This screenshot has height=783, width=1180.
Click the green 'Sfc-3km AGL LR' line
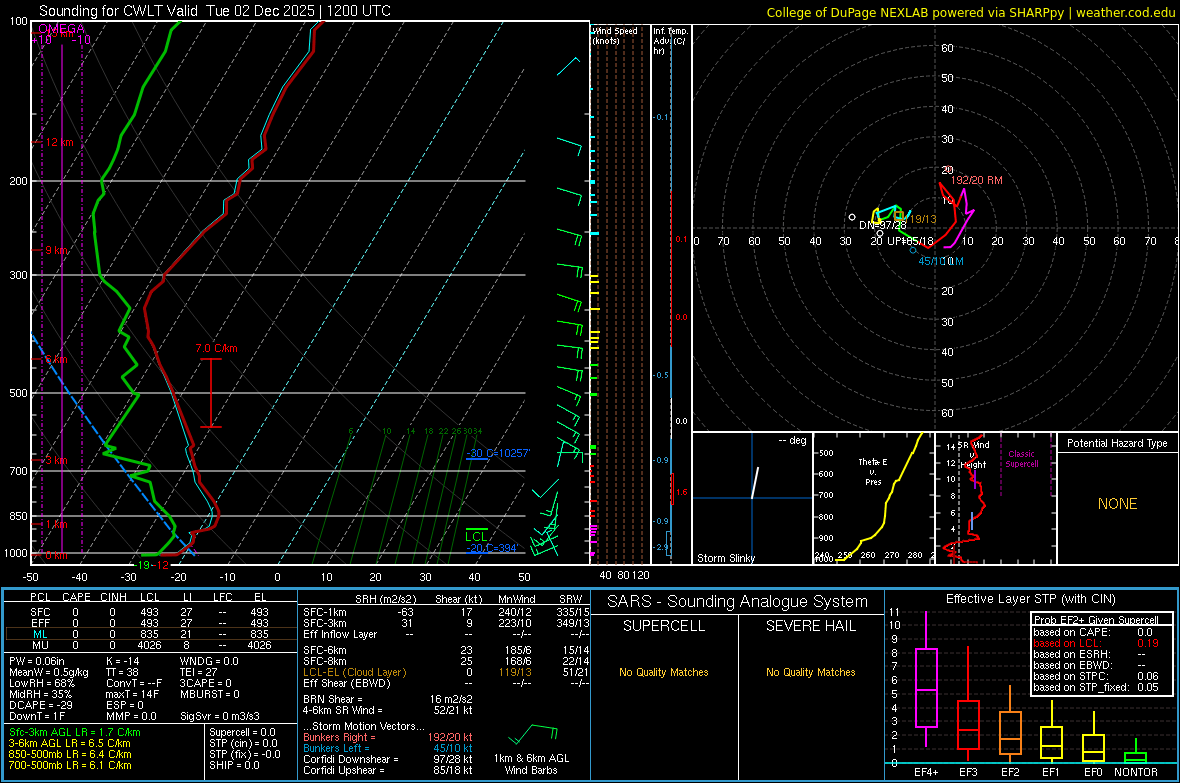click(75, 732)
